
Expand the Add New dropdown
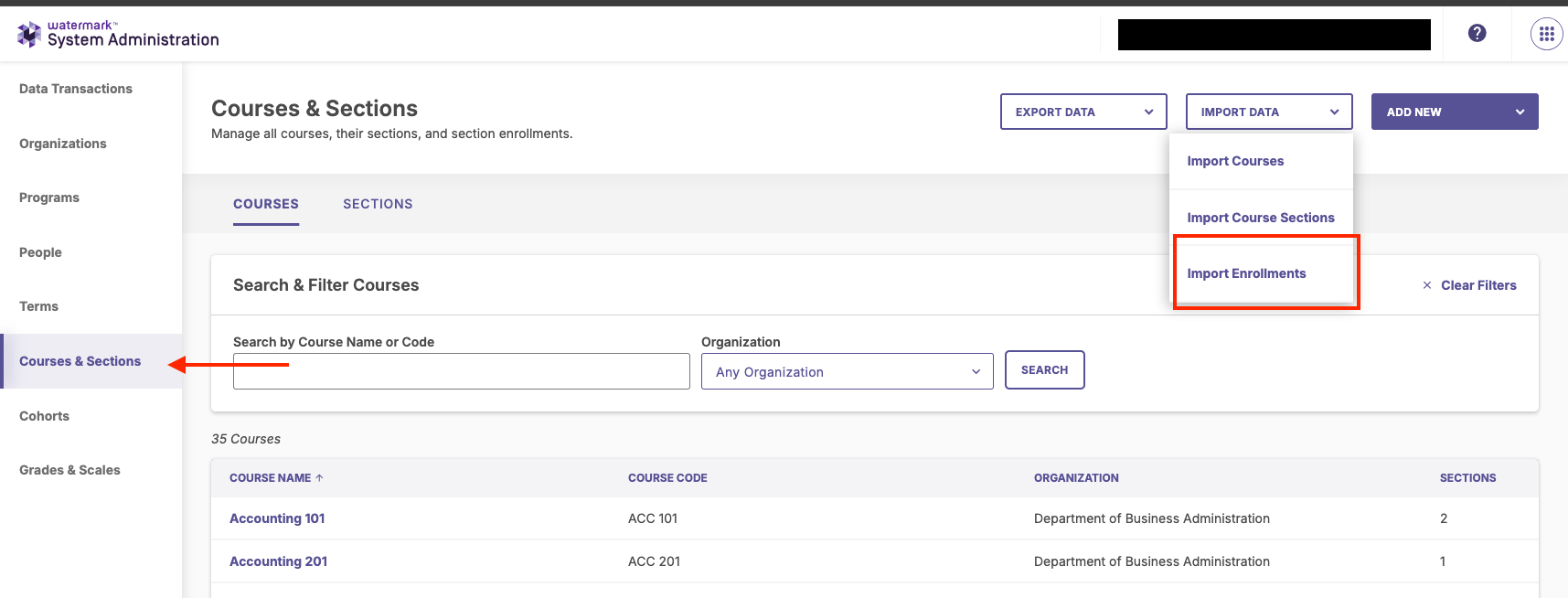click(x=1455, y=112)
